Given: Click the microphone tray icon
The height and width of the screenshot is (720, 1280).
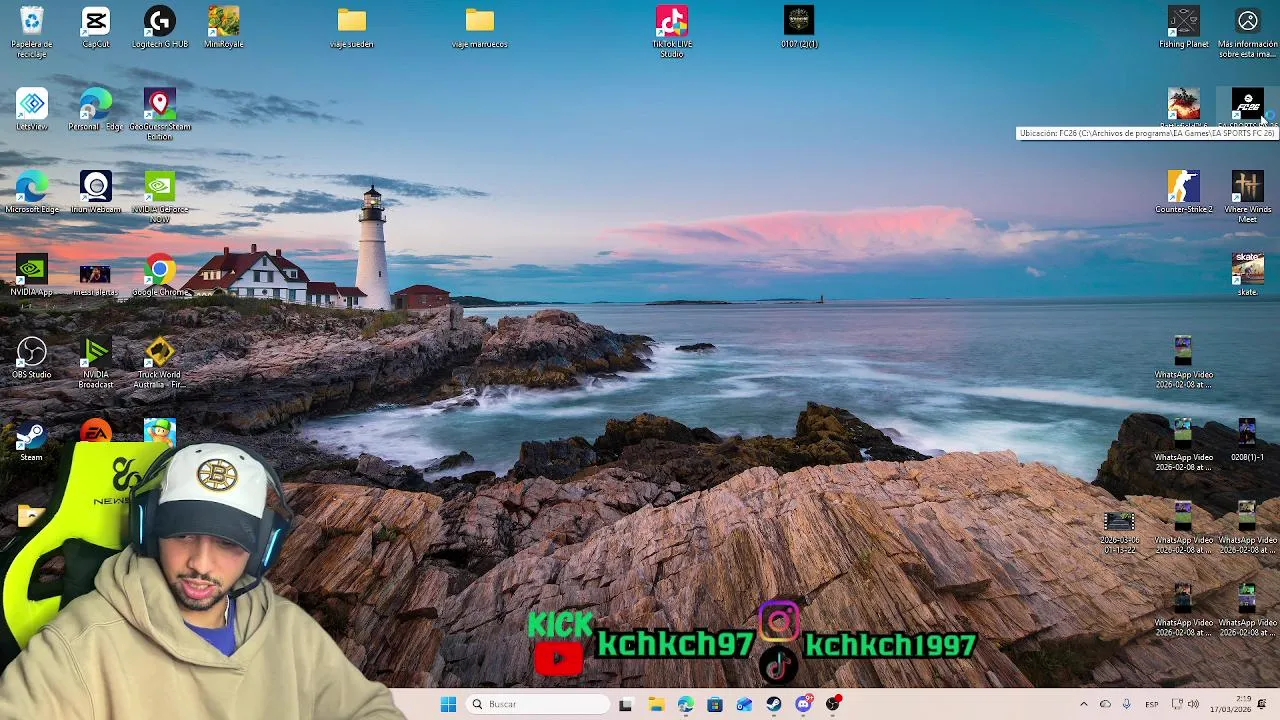Looking at the screenshot, I should click(1127, 704).
